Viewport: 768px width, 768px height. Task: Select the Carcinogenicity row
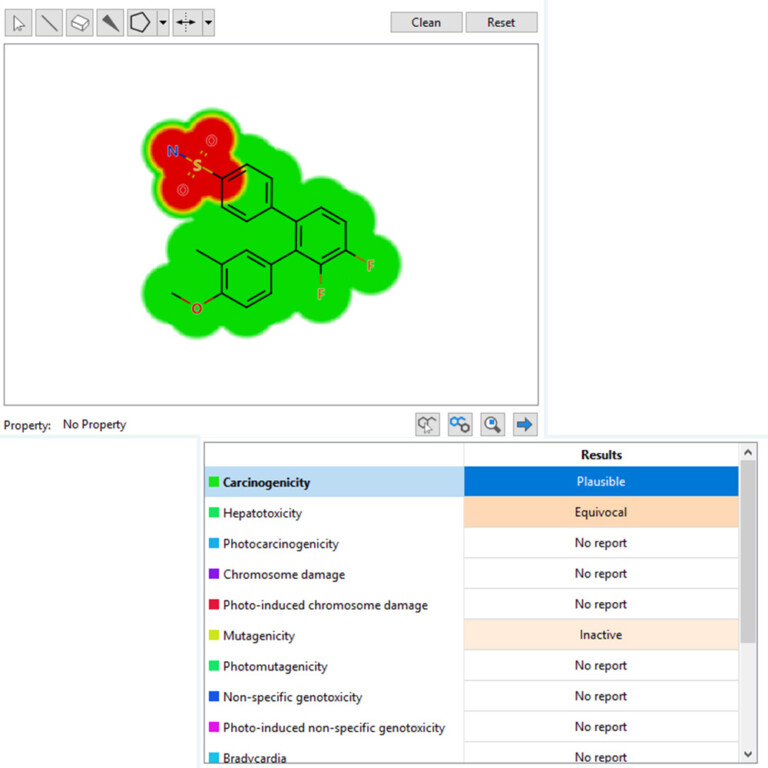pyautogui.click(x=472, y=482)
